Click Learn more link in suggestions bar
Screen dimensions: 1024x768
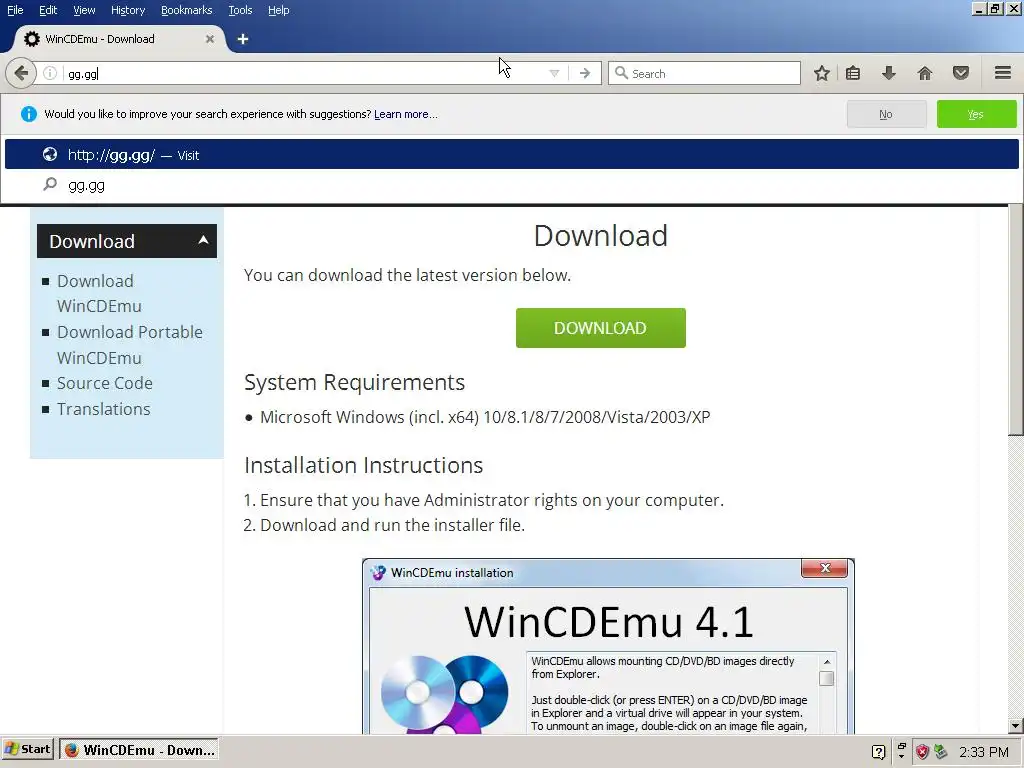click(x=406, y=114)
